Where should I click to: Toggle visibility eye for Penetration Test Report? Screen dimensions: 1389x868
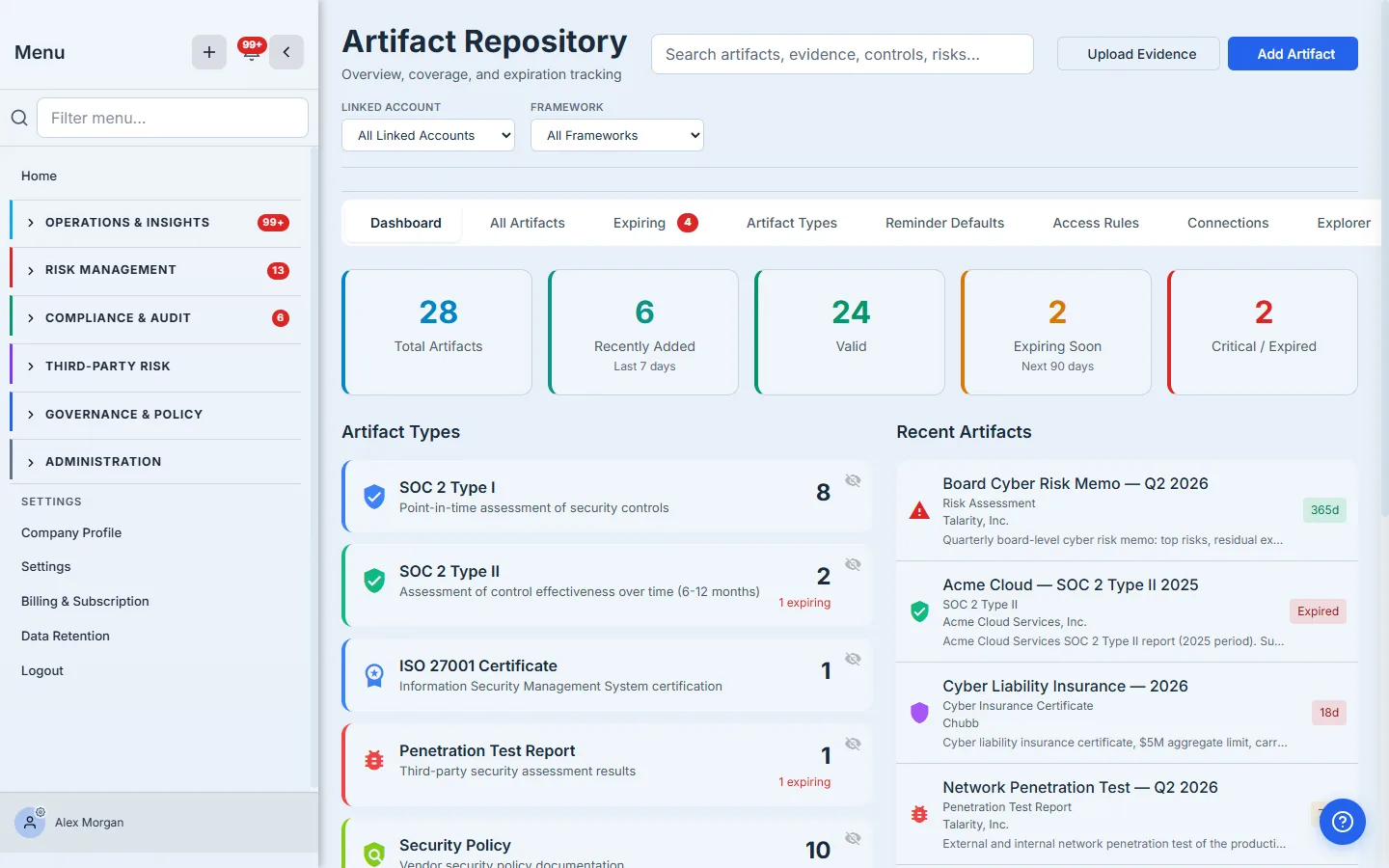[x=853, y=744]
